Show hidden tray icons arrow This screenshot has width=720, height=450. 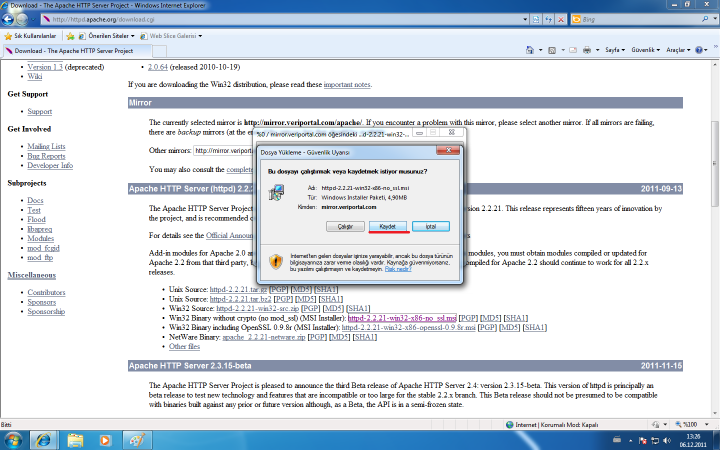click(x=630, y=441)
